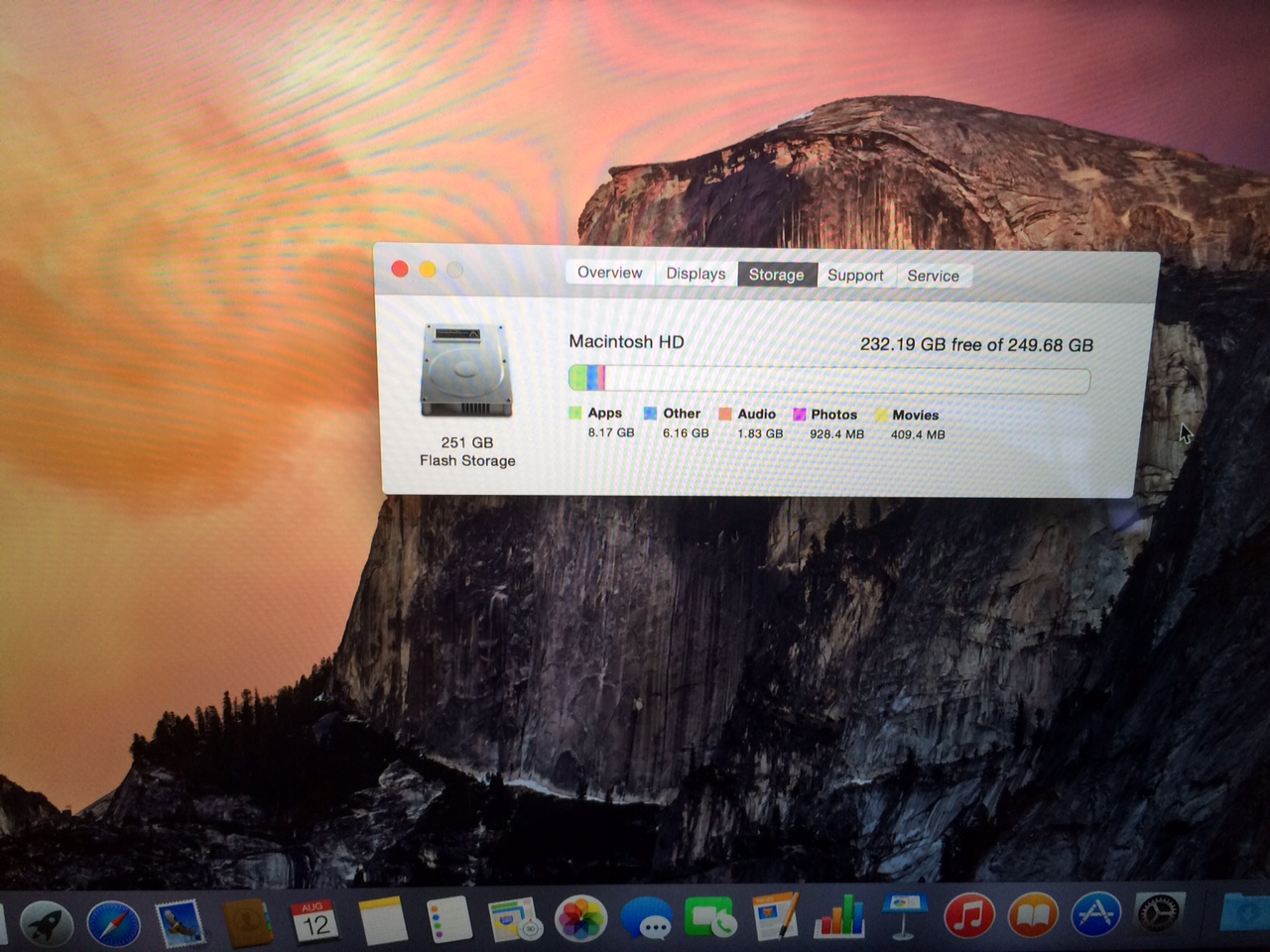The image size is (1270, 952).
Task: Open the Pages app icon
Action: [775, 917]
